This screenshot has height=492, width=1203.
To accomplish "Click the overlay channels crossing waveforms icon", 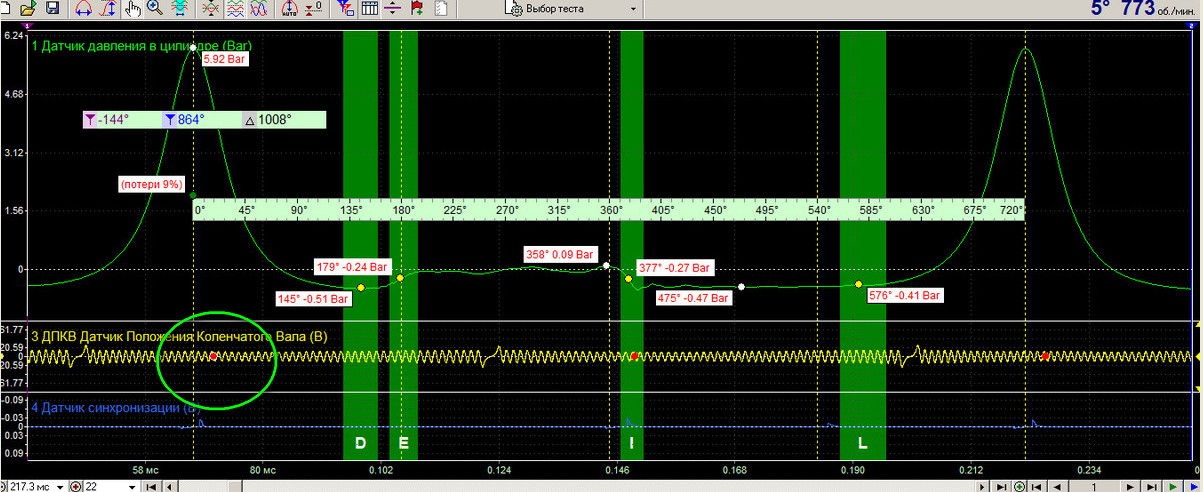I will 210,9.
